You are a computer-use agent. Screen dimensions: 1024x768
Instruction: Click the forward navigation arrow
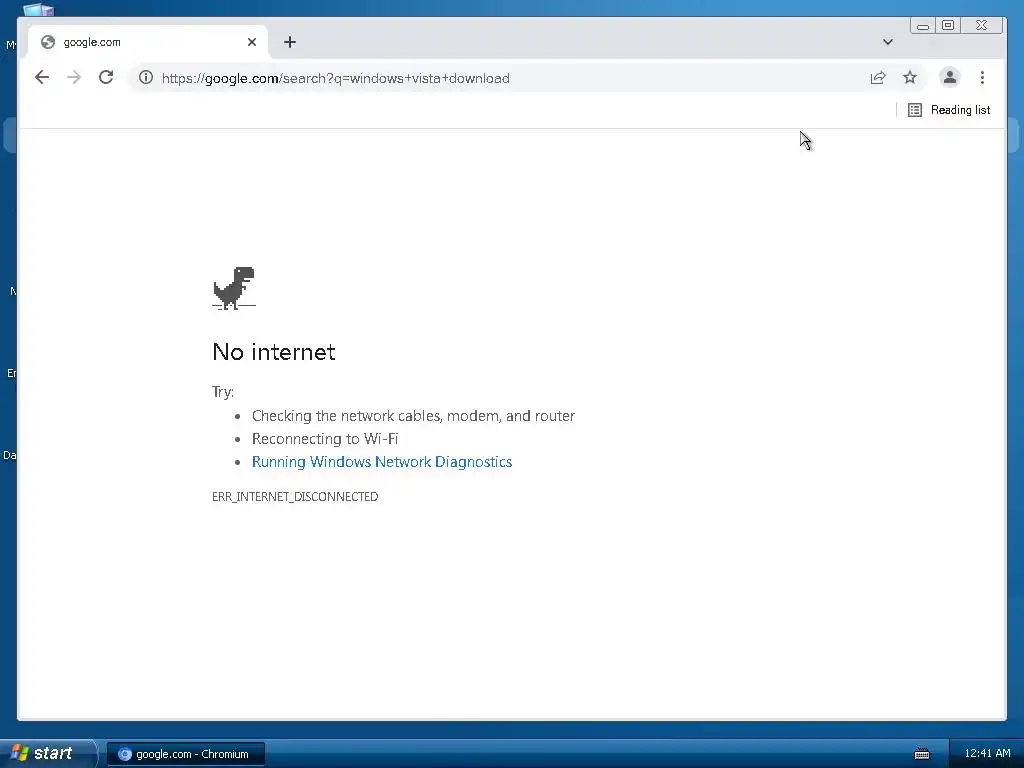(74, 78)
